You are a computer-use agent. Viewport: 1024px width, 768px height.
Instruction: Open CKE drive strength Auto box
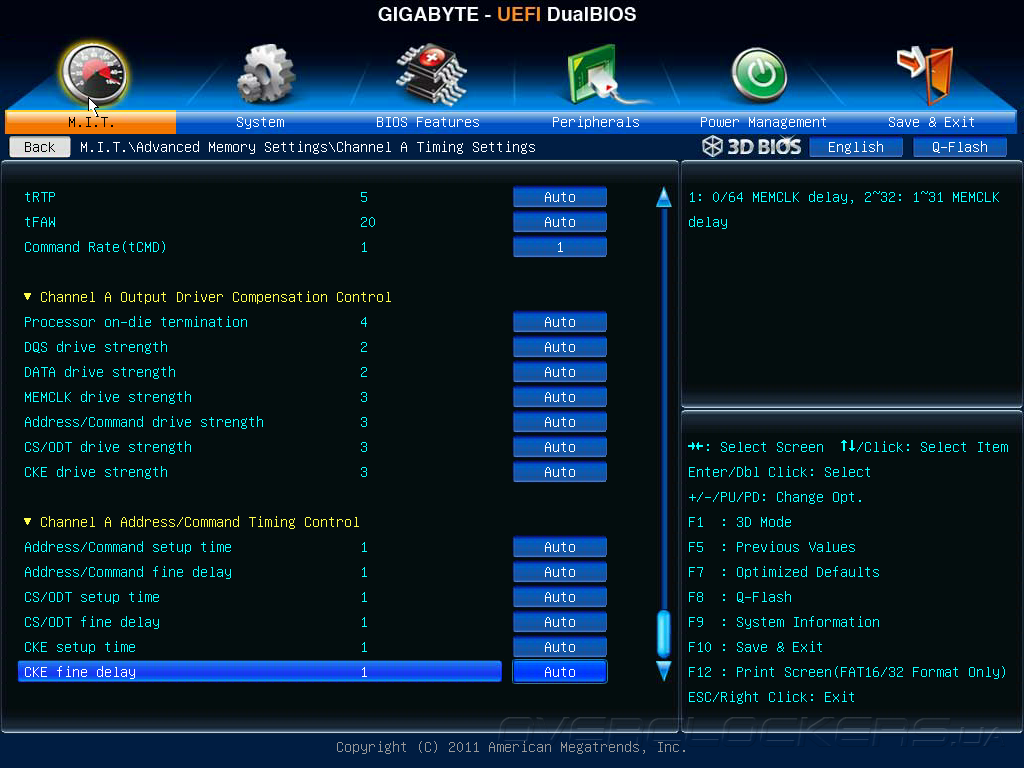pyautogui.click(x=560, y=472)
